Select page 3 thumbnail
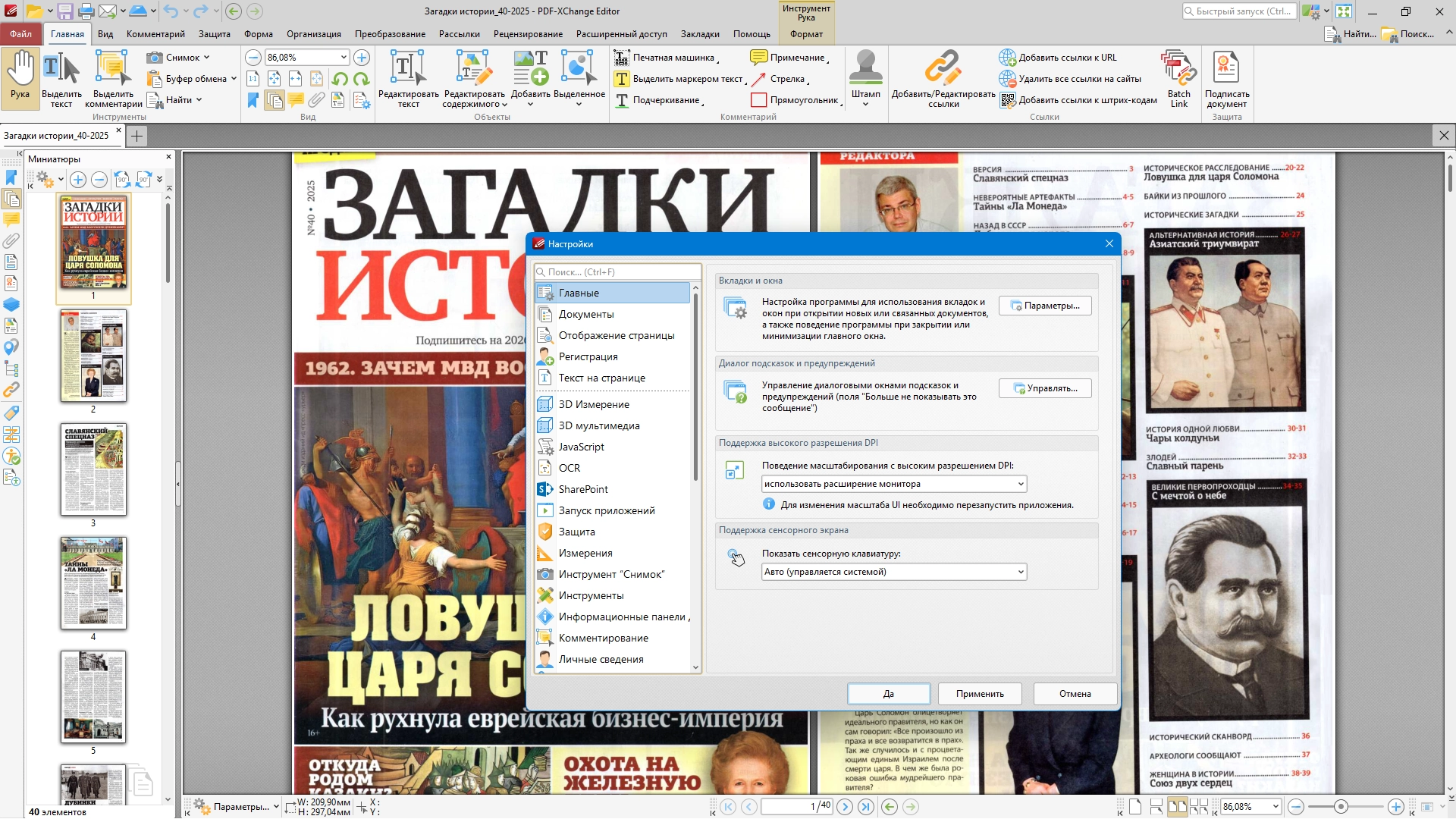The height and width of the screenshot is (819, 1456). (x=93, y=469)
